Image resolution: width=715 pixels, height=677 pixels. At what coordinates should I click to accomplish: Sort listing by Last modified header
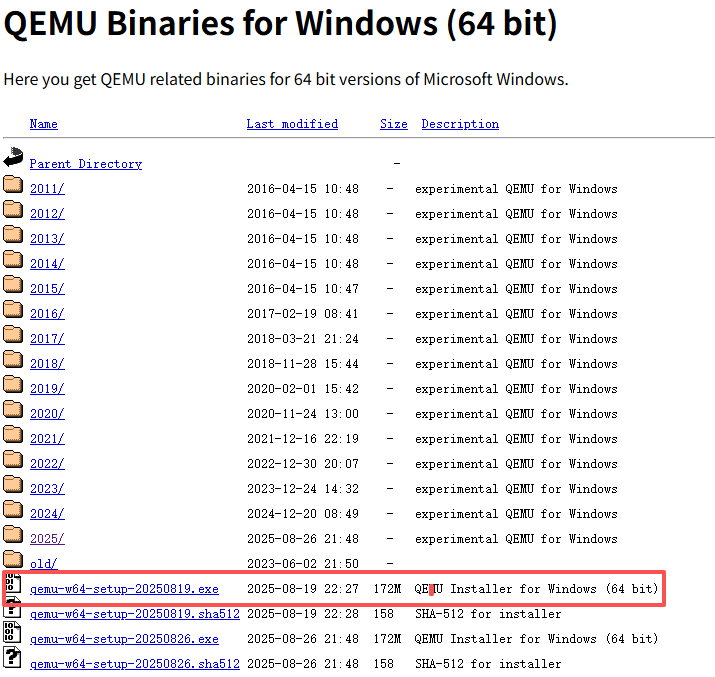[292, 124]
